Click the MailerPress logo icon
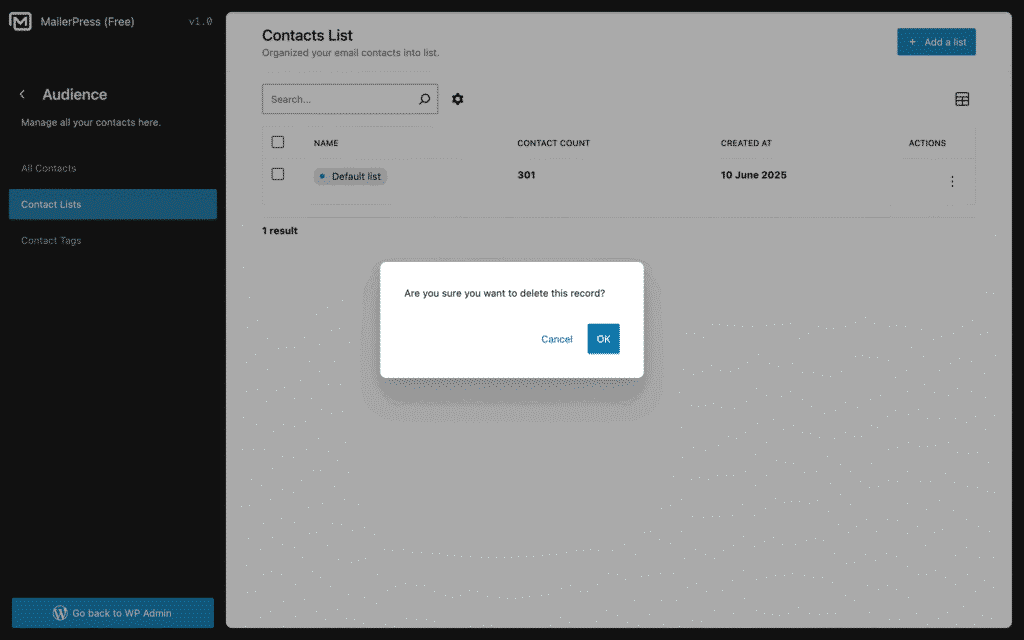This screenshot has height=640, width=1024. coord(21,21)
